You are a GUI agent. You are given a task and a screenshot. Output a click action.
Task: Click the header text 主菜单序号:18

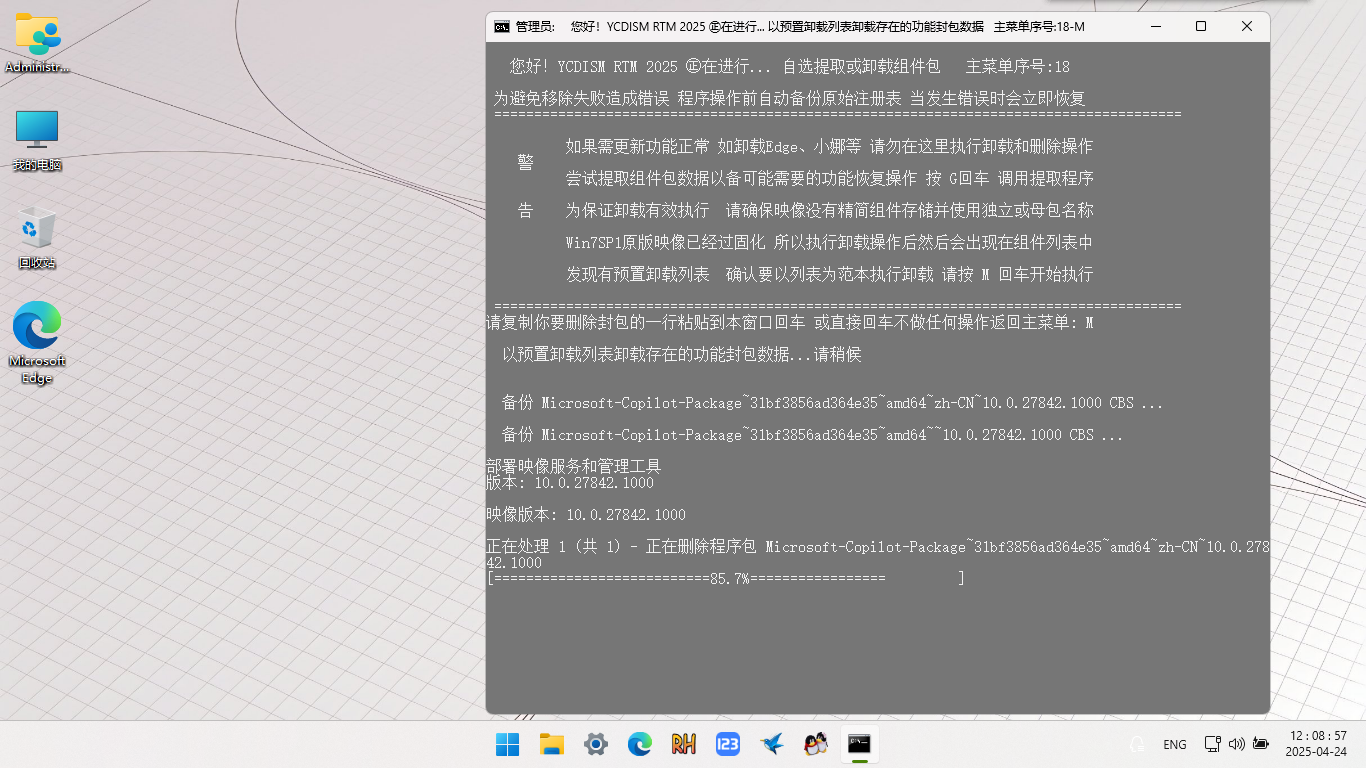[x=1018, y=67]
